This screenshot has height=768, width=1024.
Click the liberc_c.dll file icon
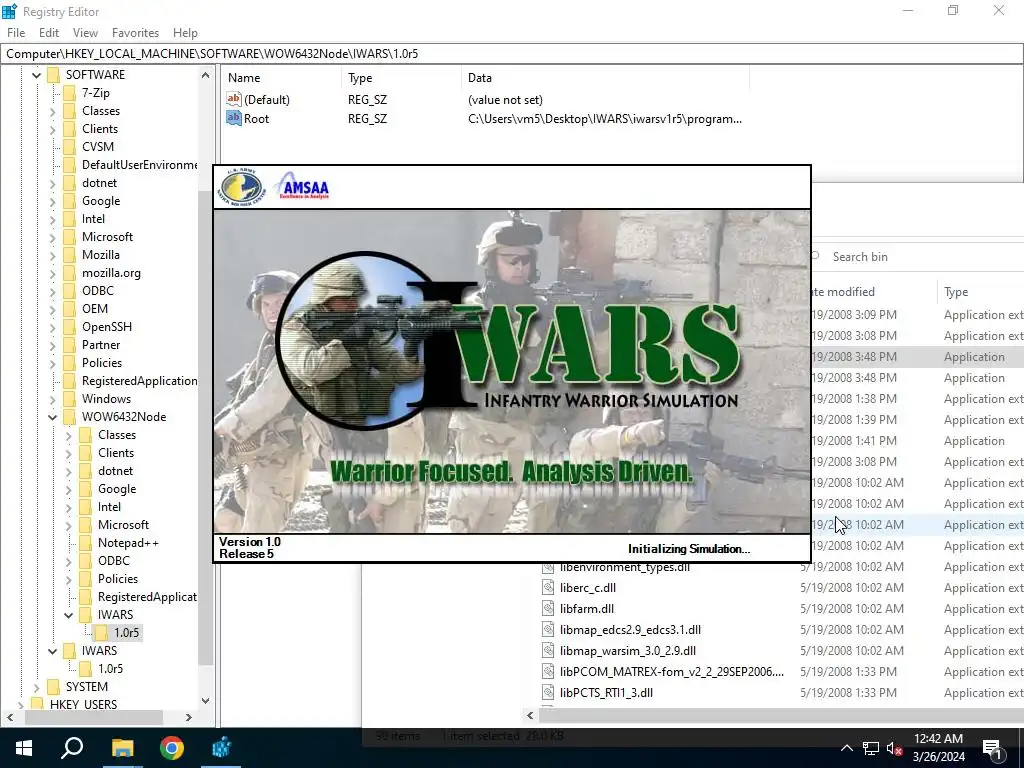[x=548, y=588]
